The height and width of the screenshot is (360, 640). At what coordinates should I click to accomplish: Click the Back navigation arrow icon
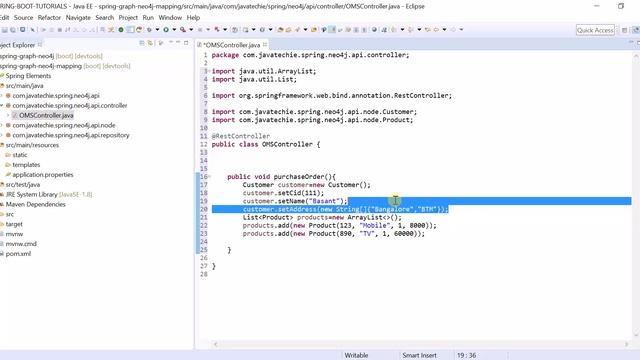436,29
